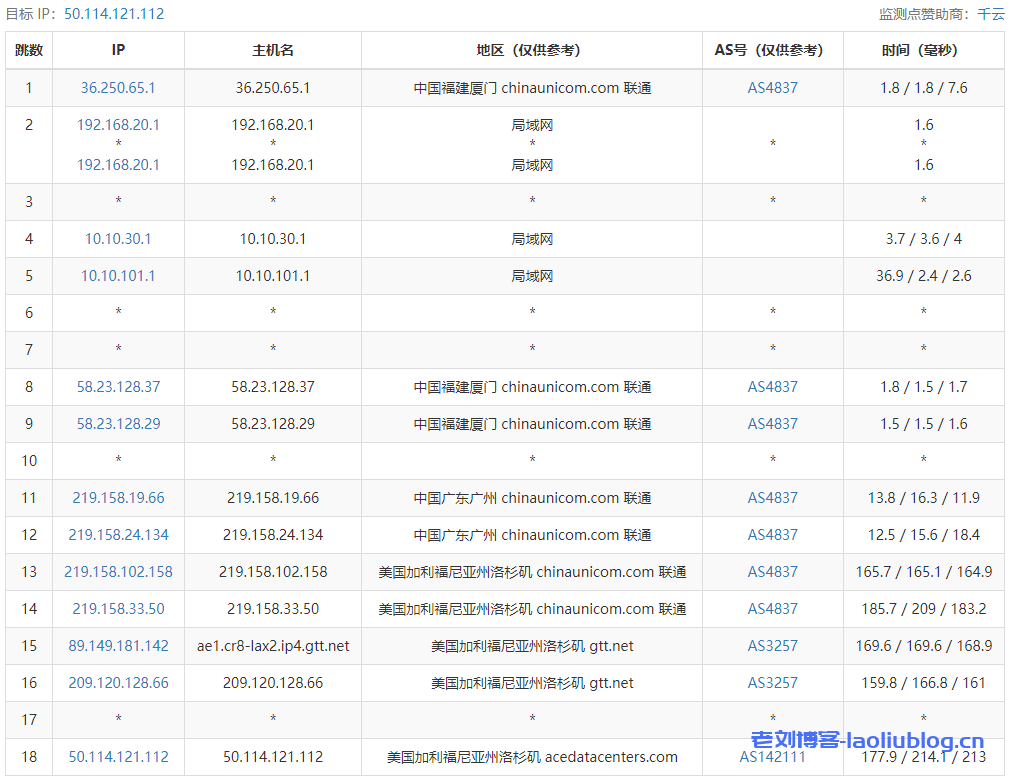Click AS3257 link in hop 16 row
Screen dimensions: 1010x778
[772, 683]
